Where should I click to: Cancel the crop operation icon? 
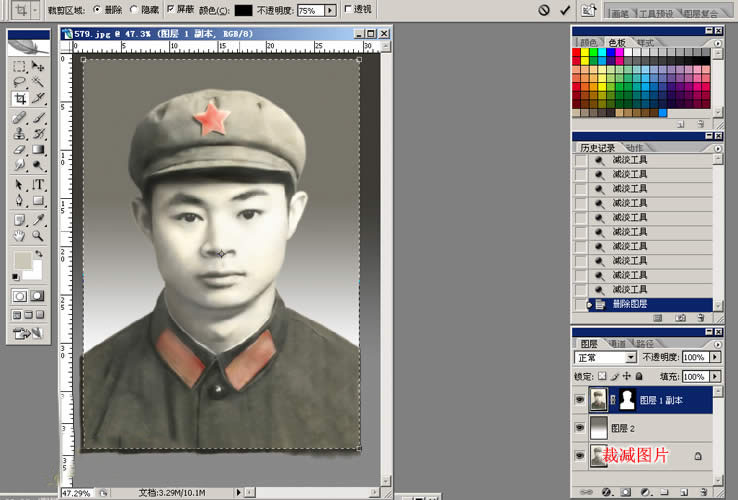(543, 9)
